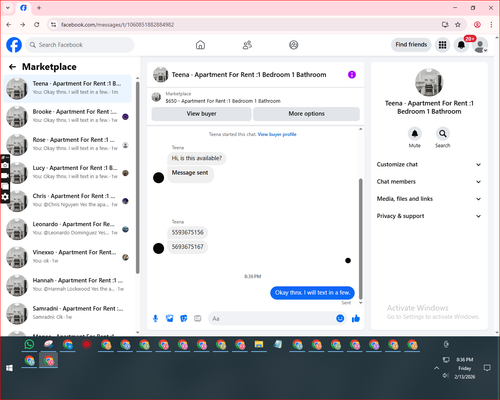Click the 5693675167 message bubble
Viewport: 500px width, 400px height.
coord(187,247)
